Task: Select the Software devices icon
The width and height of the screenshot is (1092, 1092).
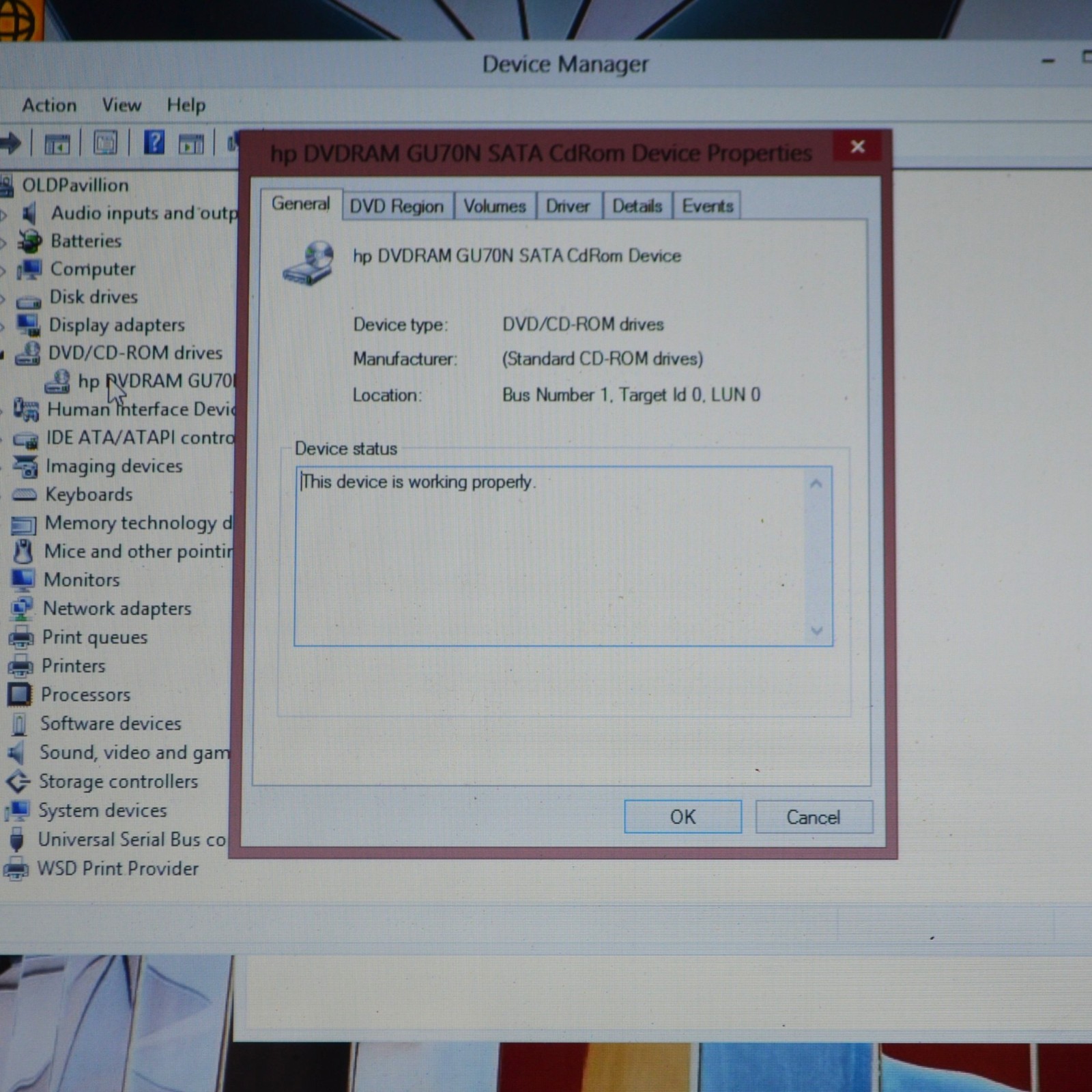Action: [19, 724]
